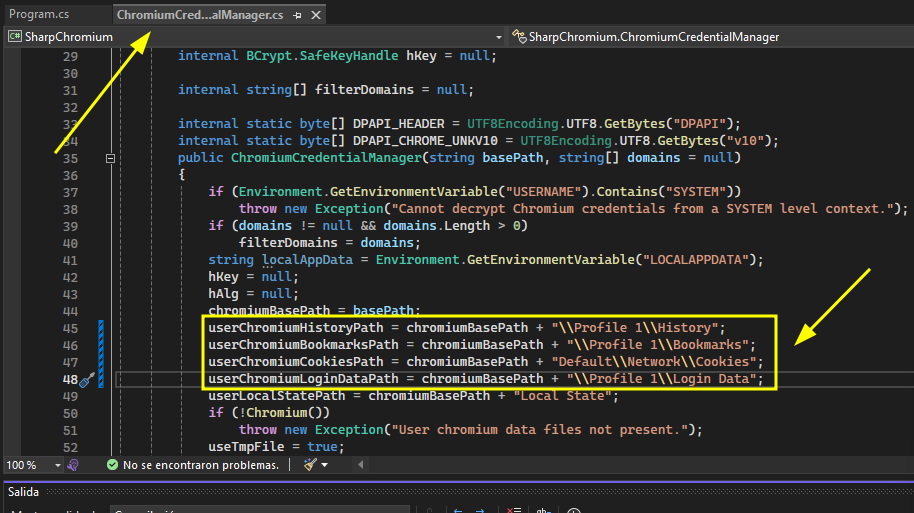
Task: Click the "Default\\Network\\Cookies" string
Action: pyautogui.click(x=653, y=362)
